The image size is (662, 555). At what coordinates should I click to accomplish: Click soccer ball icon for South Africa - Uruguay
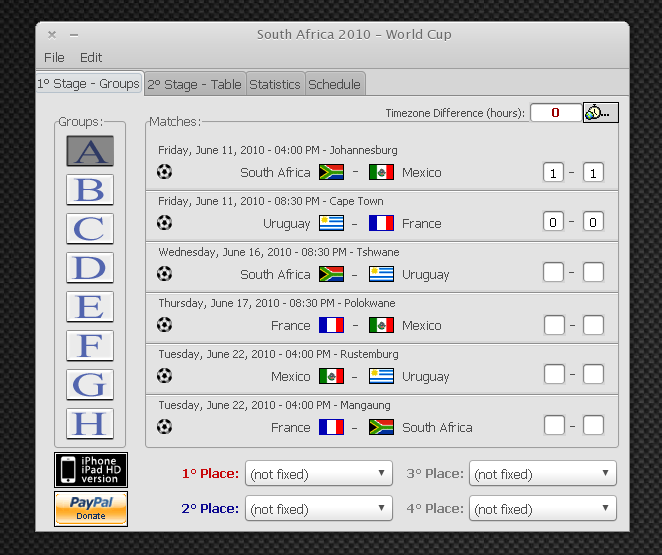coord(164,274)
